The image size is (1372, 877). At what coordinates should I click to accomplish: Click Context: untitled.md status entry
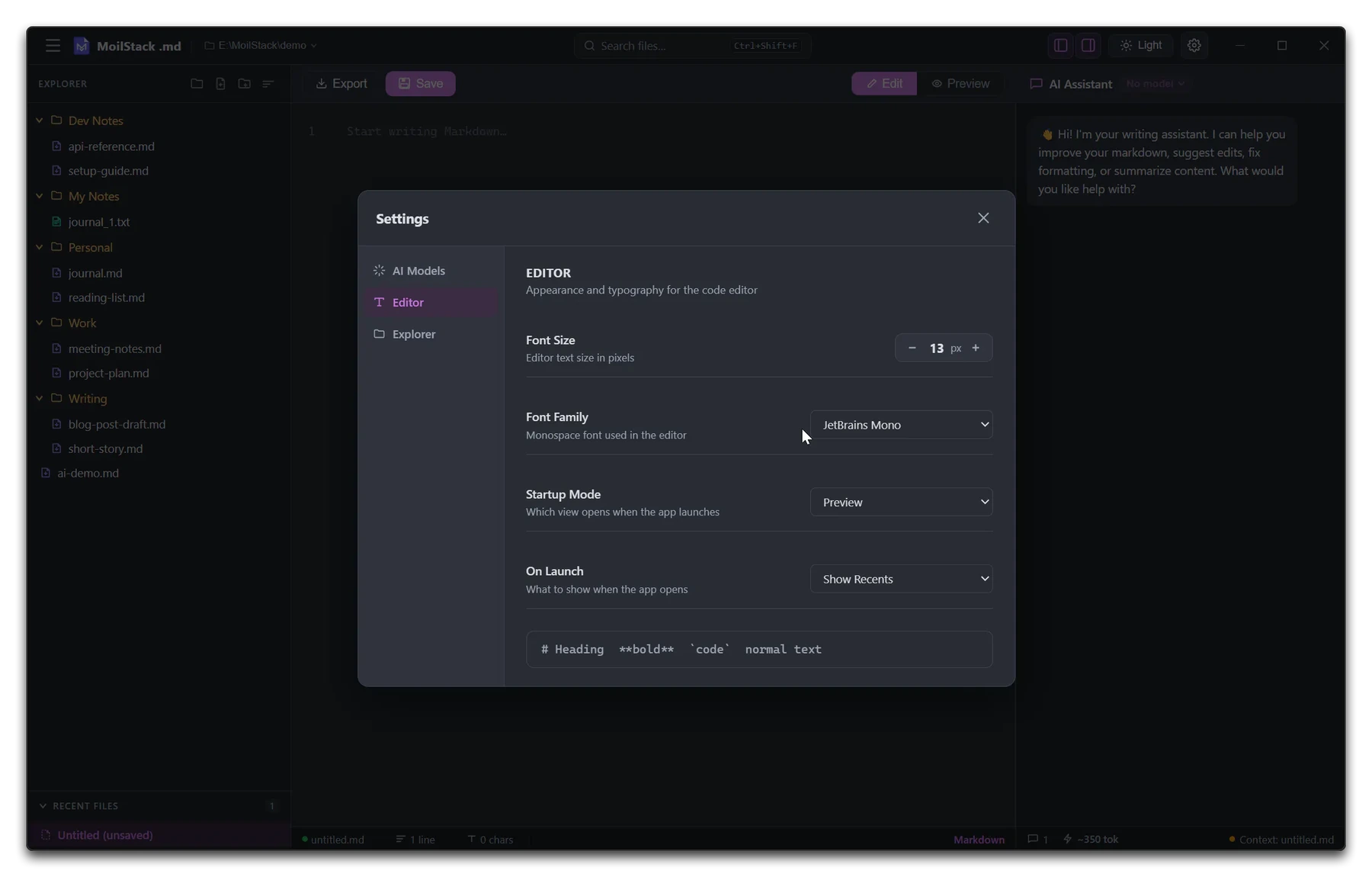(1281, 840)
